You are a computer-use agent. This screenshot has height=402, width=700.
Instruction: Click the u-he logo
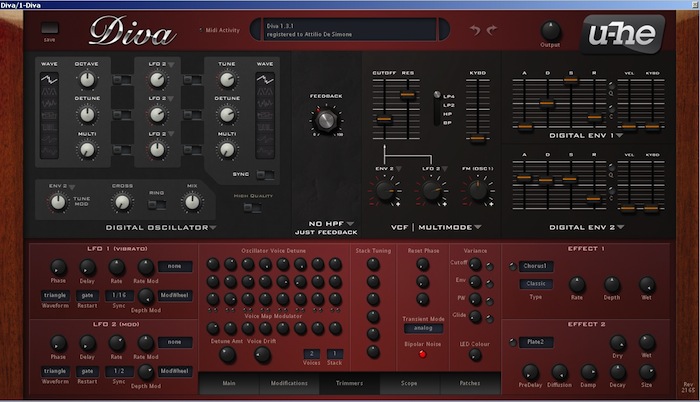pyautogui.click(x=622, y=34)
